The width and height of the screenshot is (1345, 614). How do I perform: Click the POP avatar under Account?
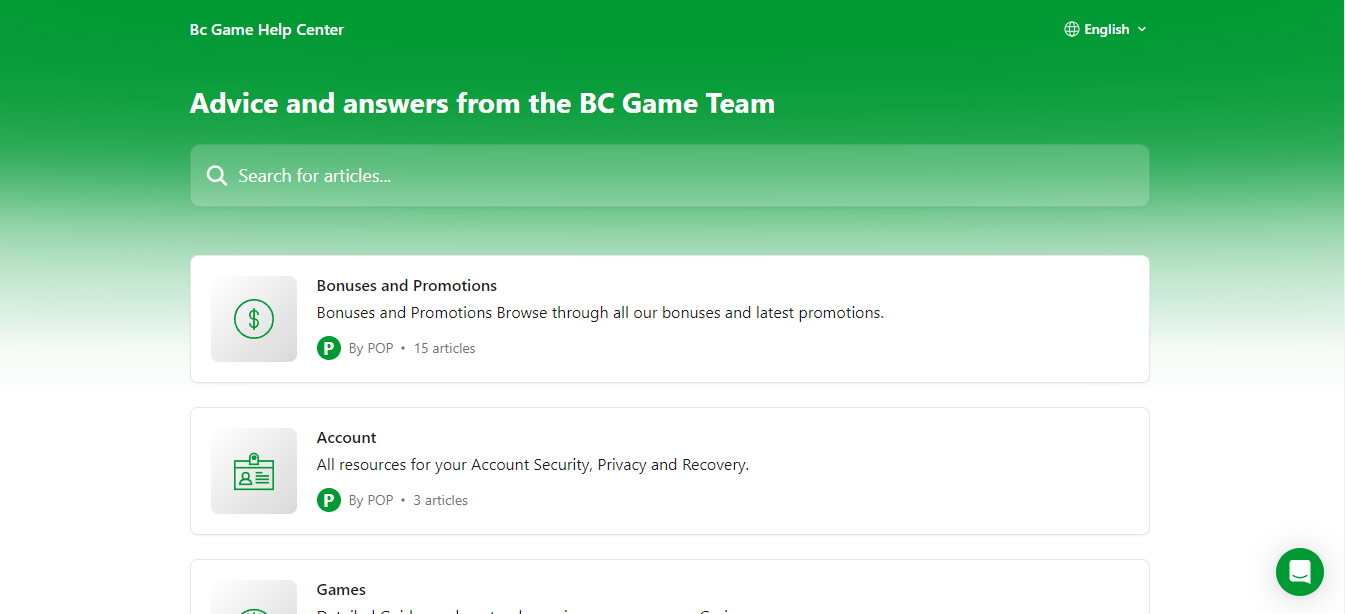329,500
